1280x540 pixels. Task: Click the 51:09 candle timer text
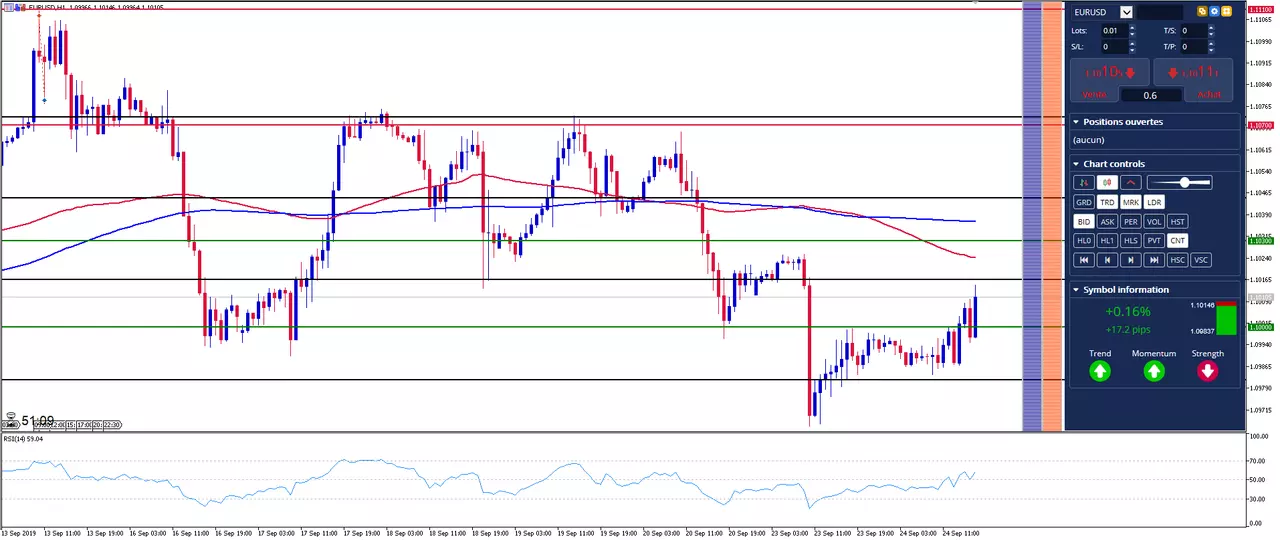click(x=38, y=421)
